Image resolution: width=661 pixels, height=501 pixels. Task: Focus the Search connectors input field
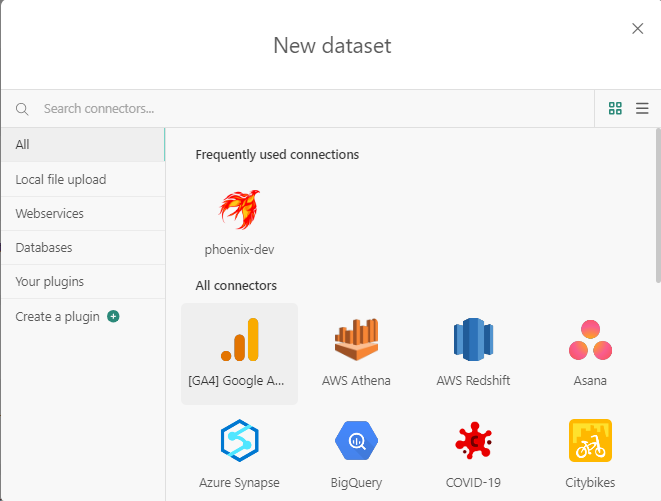point(300,108)
